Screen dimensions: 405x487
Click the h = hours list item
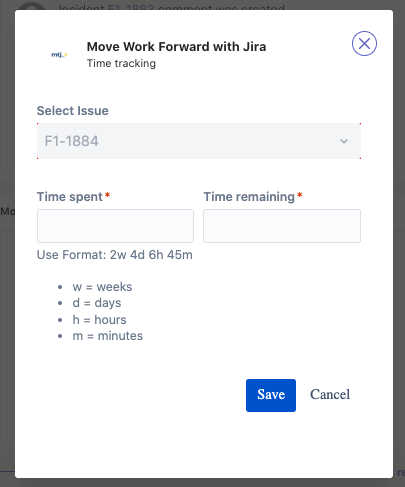click(x=99, y=320)
